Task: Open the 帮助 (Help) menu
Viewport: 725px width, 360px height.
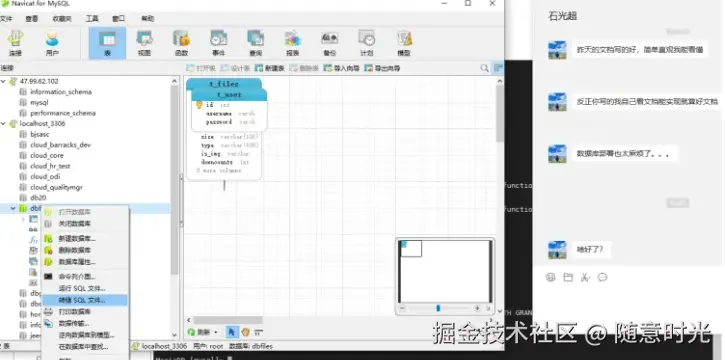Action: pyautogui.click(x=147, y=18)
